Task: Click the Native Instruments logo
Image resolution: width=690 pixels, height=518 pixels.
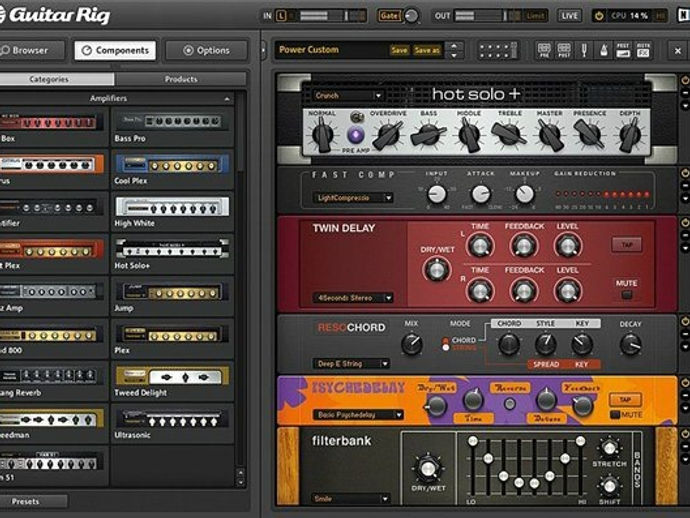Action: tap(683, 15)
